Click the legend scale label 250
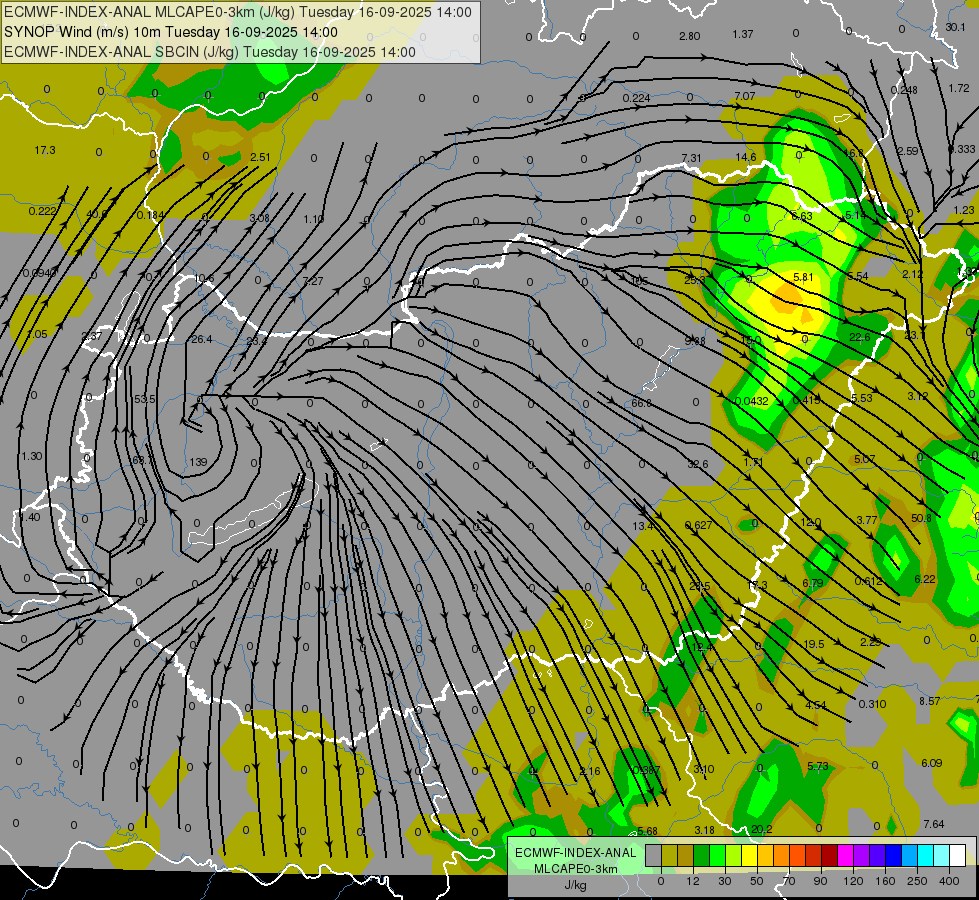 point(917,881)
